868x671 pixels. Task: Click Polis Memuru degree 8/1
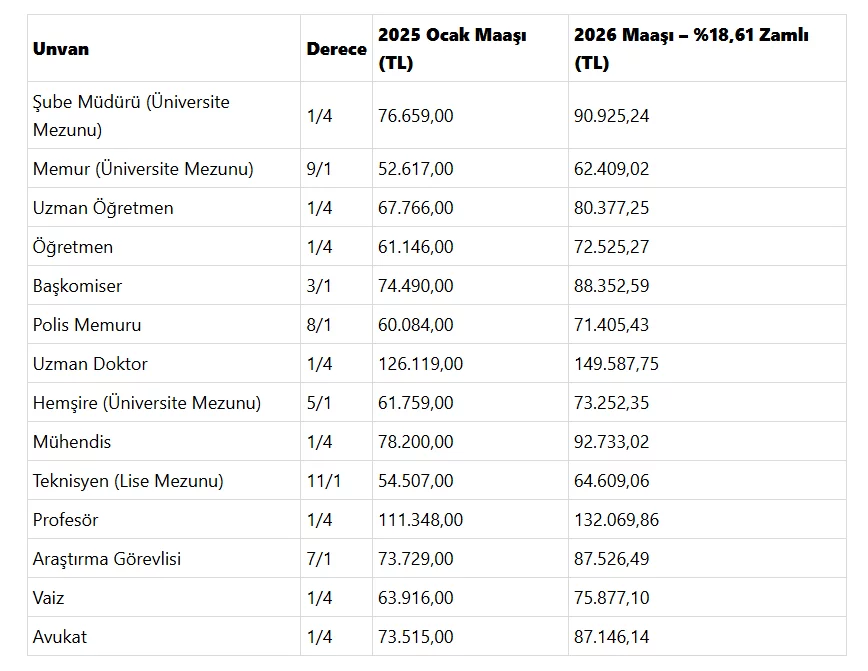[x=319, y=325]
